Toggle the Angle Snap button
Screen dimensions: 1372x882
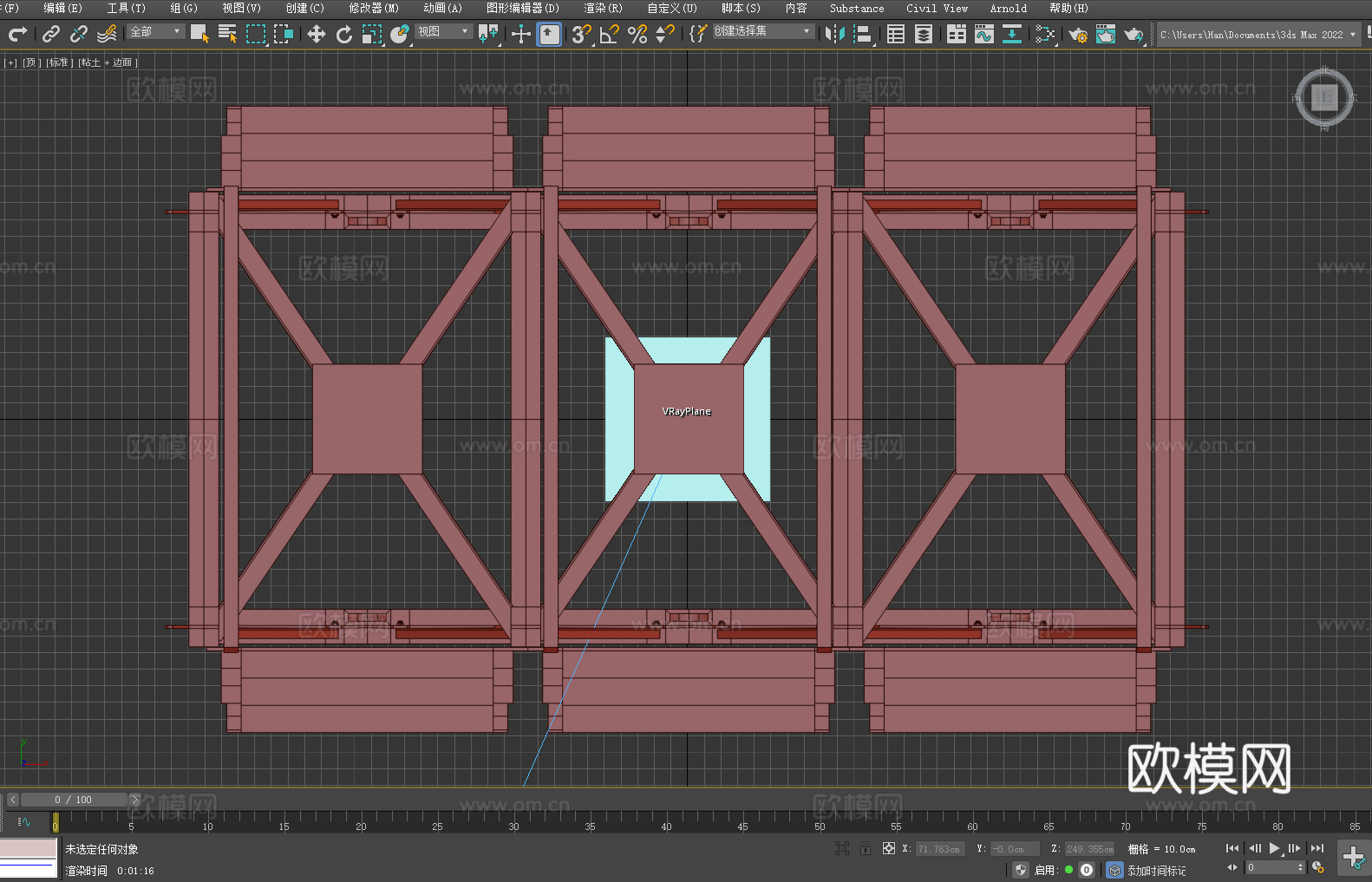[x=609, y=34]
